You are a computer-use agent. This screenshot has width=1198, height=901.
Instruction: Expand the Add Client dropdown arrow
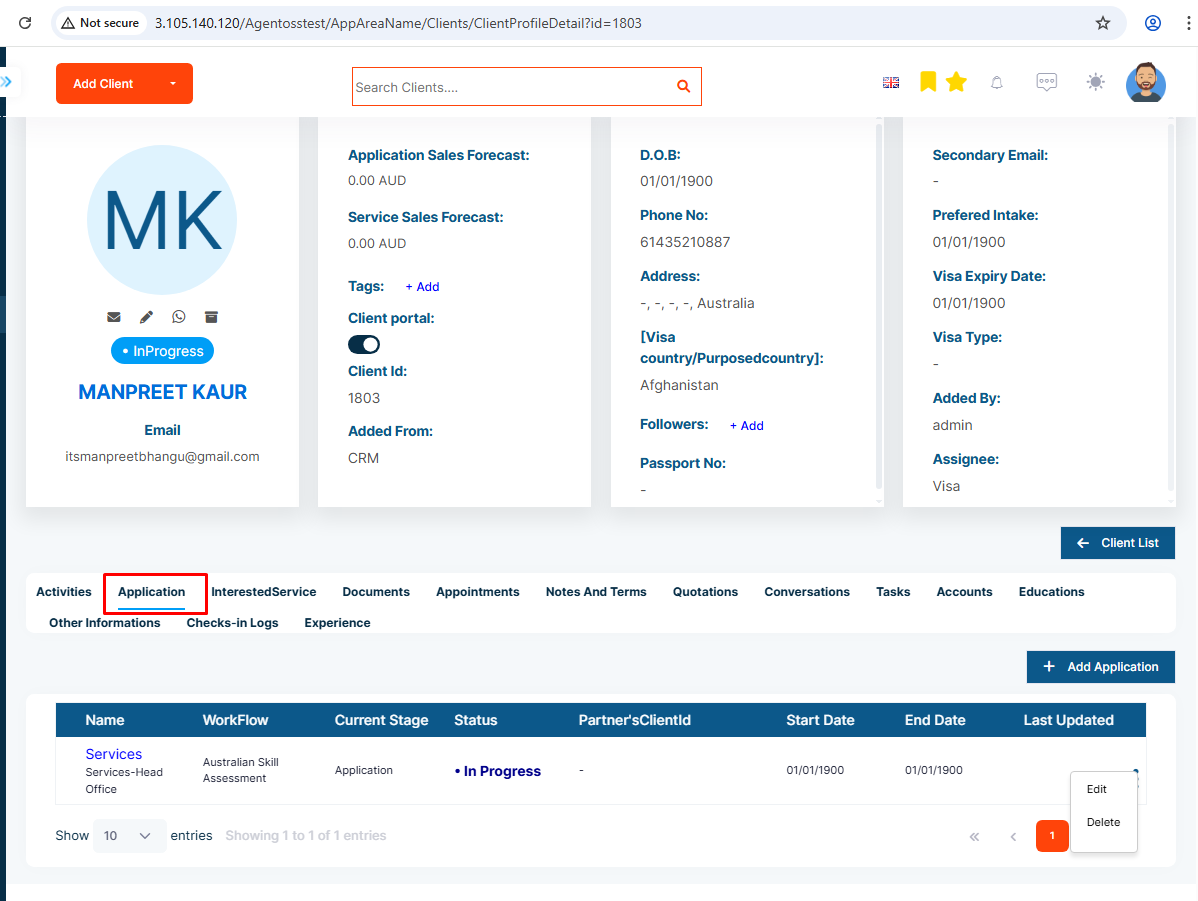[x=173, y=83]
